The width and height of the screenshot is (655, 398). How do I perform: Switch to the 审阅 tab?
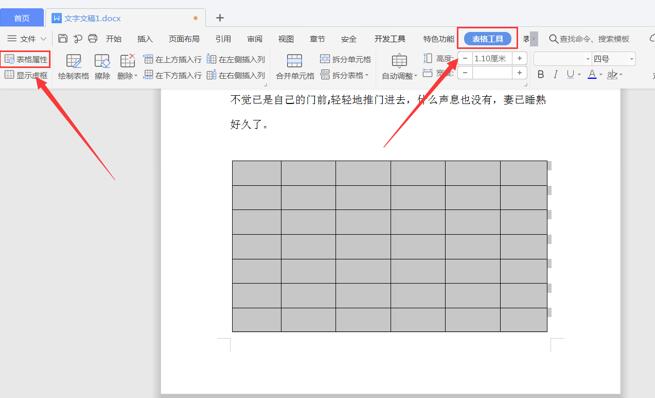click(254, 39)
